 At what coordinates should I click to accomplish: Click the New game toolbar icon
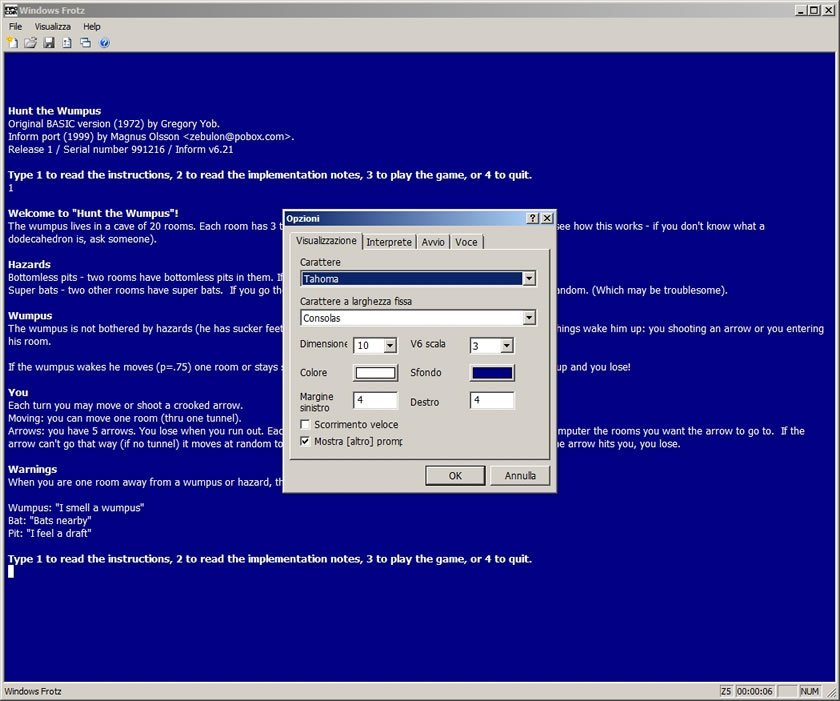(x=12, y=43)
